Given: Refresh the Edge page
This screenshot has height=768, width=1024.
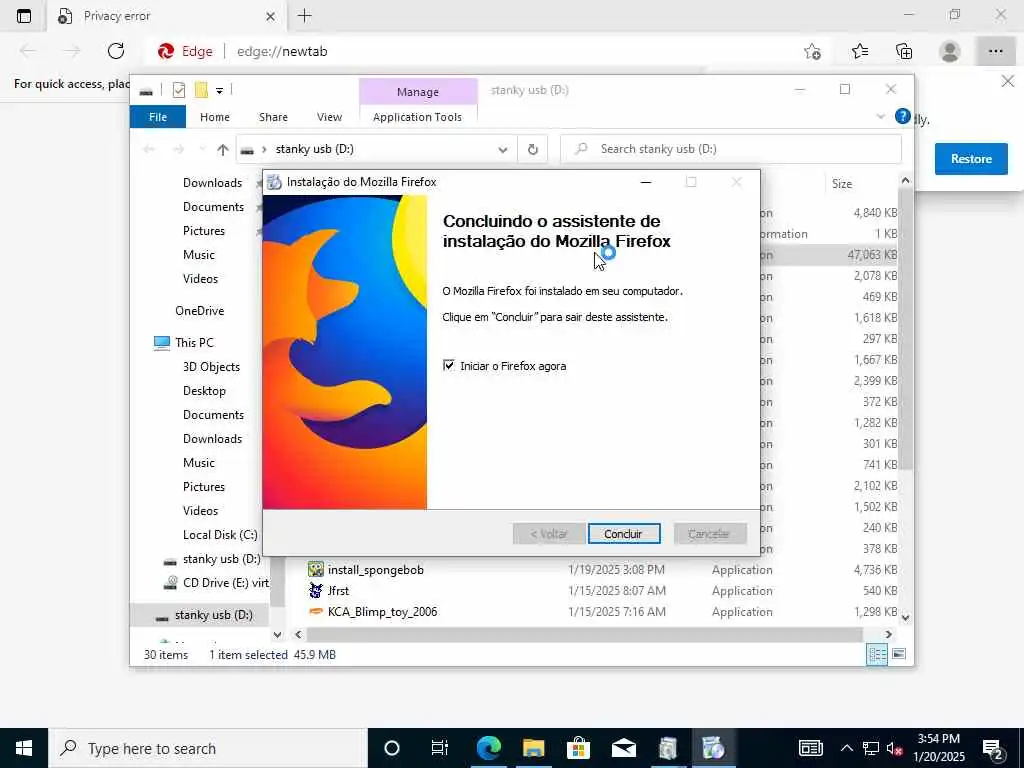Looking at the screenshot, I should click(116, 51).
